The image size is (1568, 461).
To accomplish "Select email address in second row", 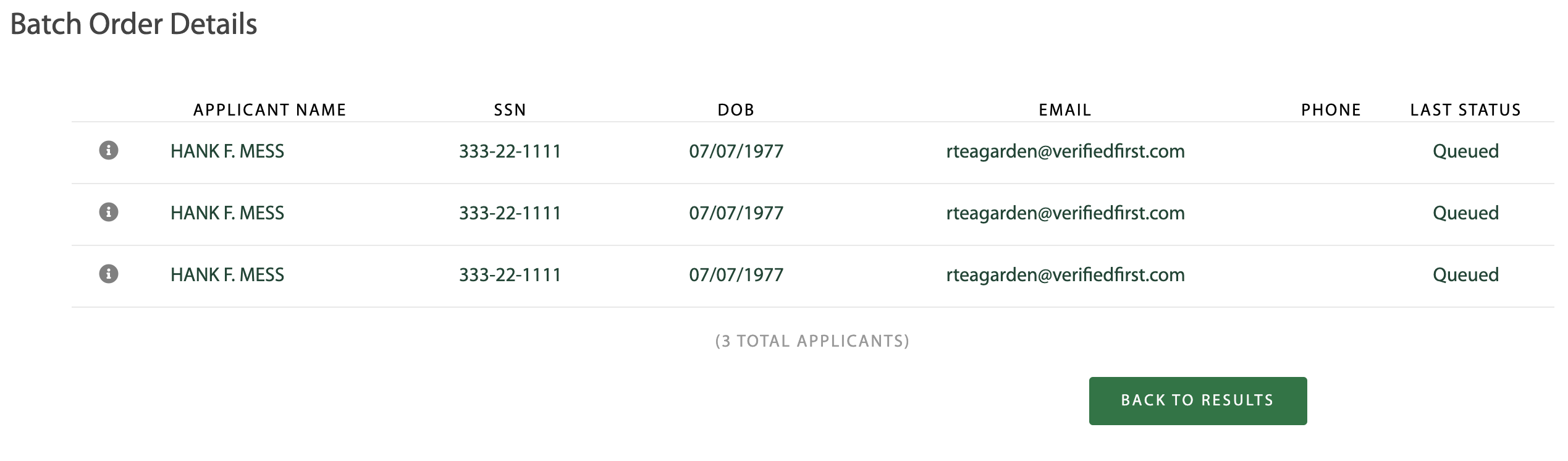I will coord(1065,213).
